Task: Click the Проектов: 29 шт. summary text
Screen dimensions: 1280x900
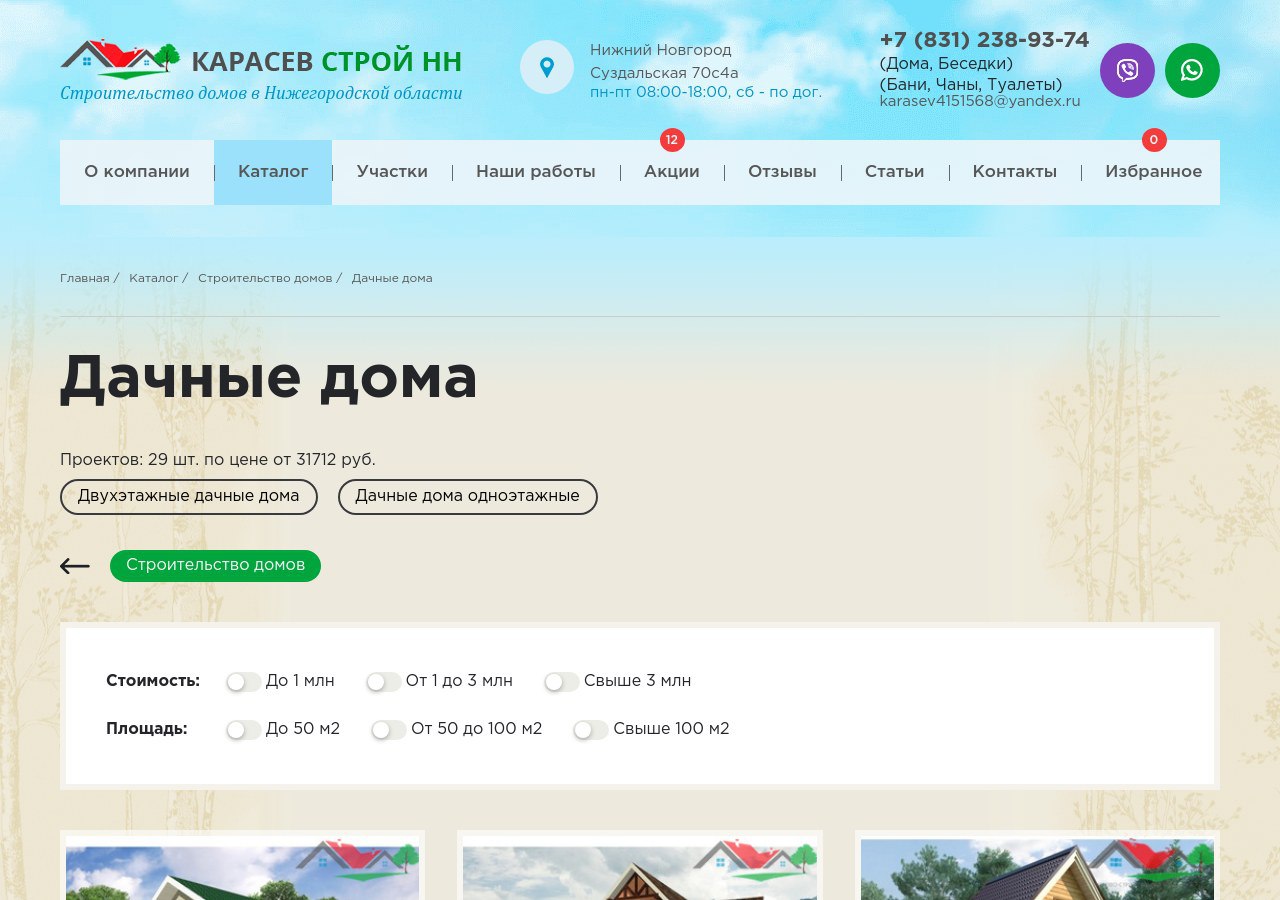Action: pyautogui.click(x=218, y=460)
